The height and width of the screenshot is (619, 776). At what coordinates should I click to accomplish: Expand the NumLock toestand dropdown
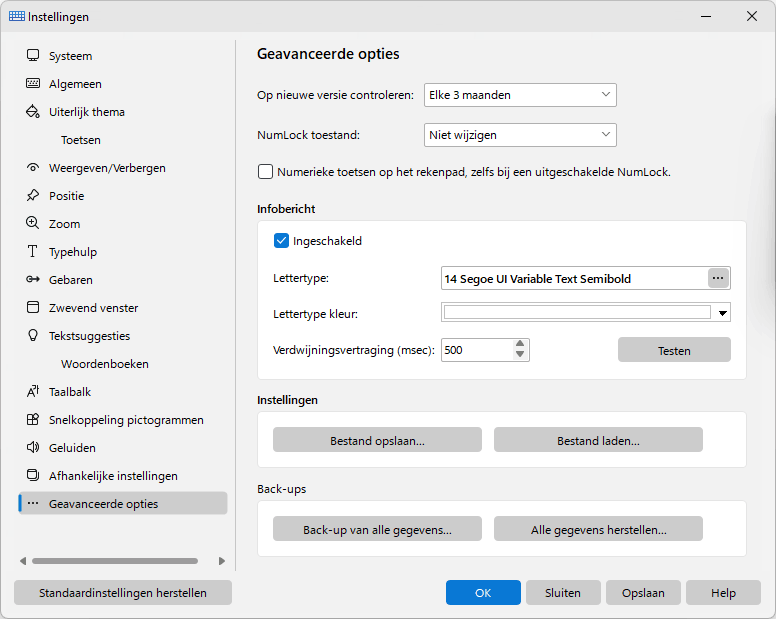[520, 135]
